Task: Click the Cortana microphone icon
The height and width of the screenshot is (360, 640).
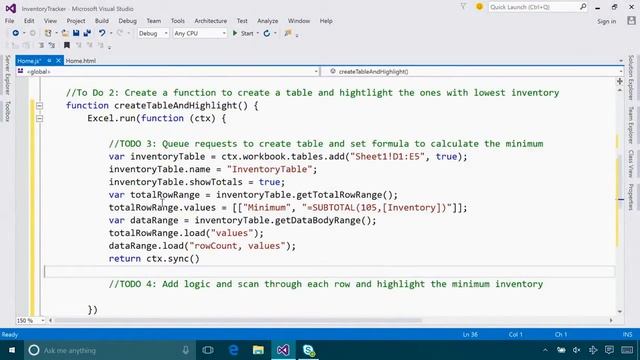Action: 186,350
